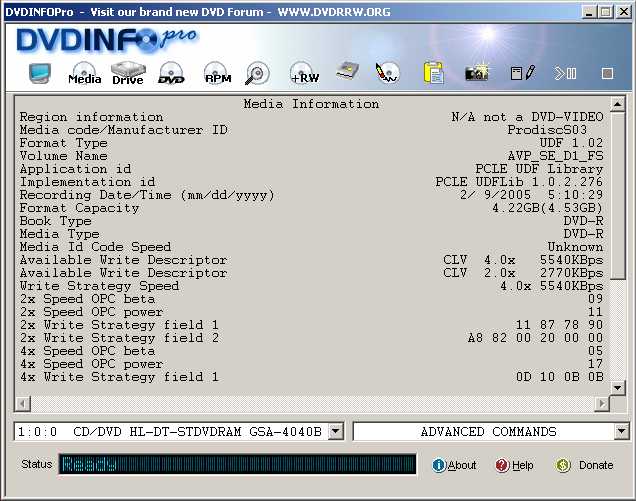This screenshot has width=636, height=501.
Task: Click 'A8 82 00 20 00 00' value
Action: tap(535, 338)
